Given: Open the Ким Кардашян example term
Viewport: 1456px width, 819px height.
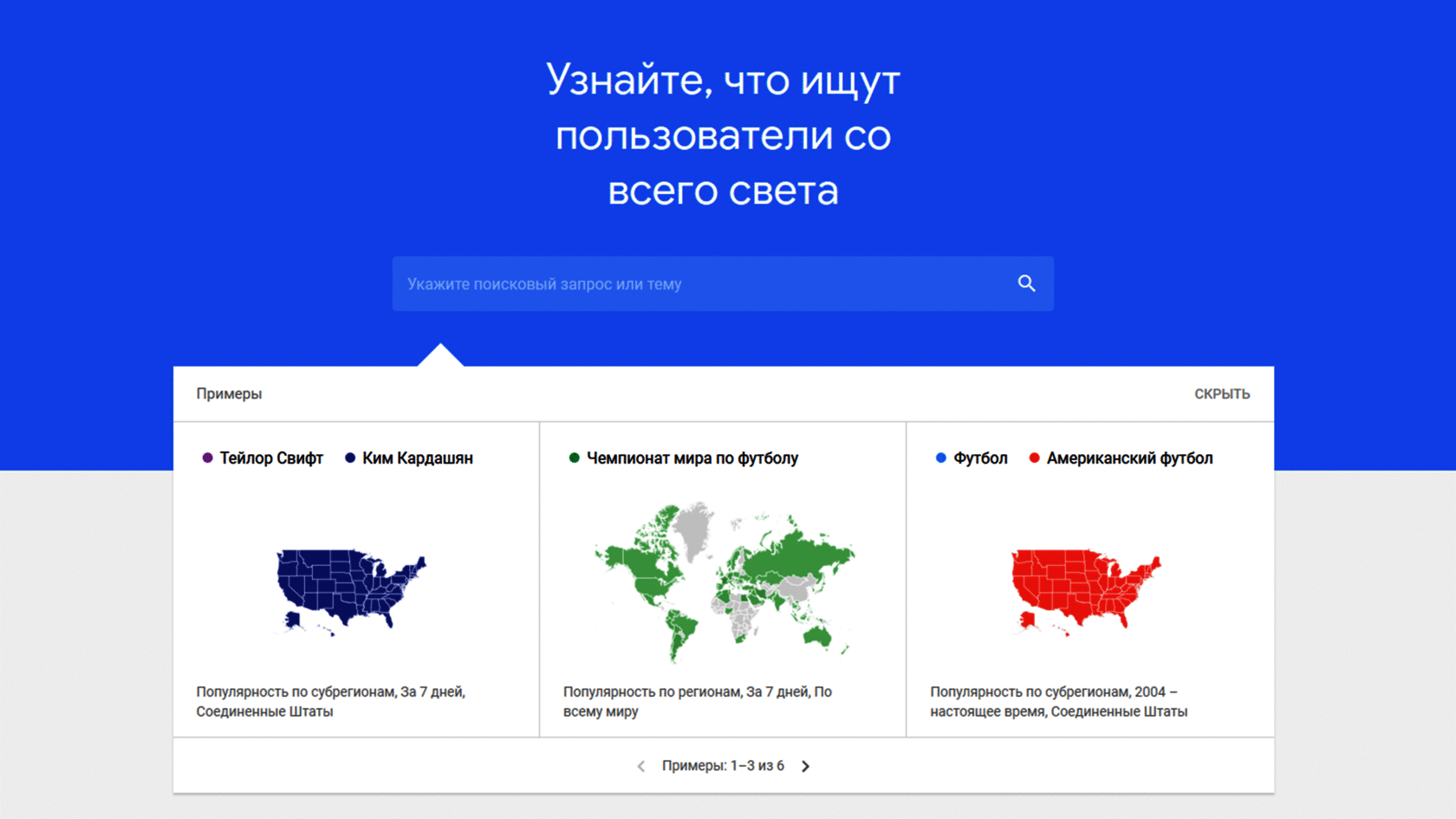Looking at the screenshot, I should click(x=418, y=458).
